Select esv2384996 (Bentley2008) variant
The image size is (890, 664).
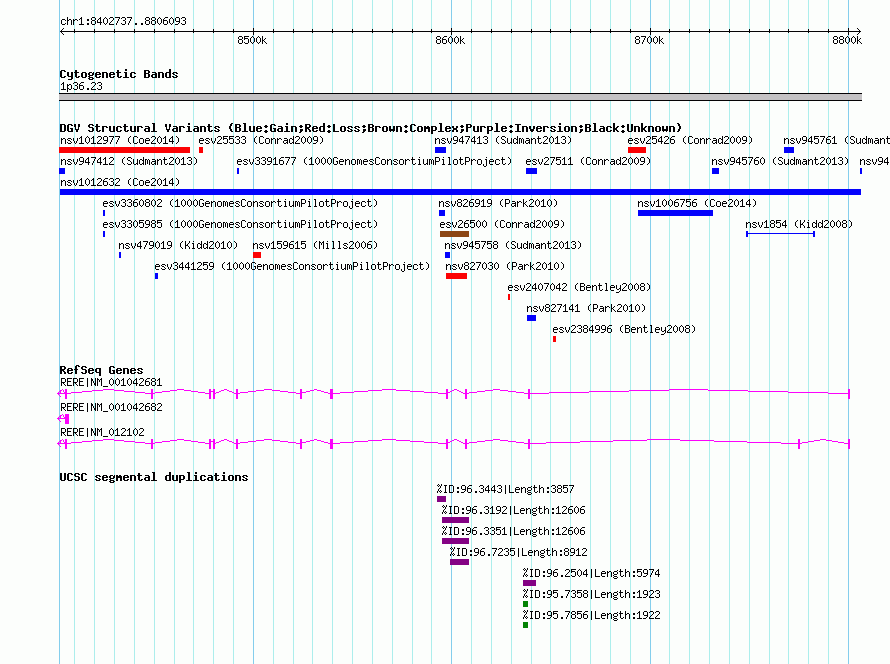tap(624, 329)
